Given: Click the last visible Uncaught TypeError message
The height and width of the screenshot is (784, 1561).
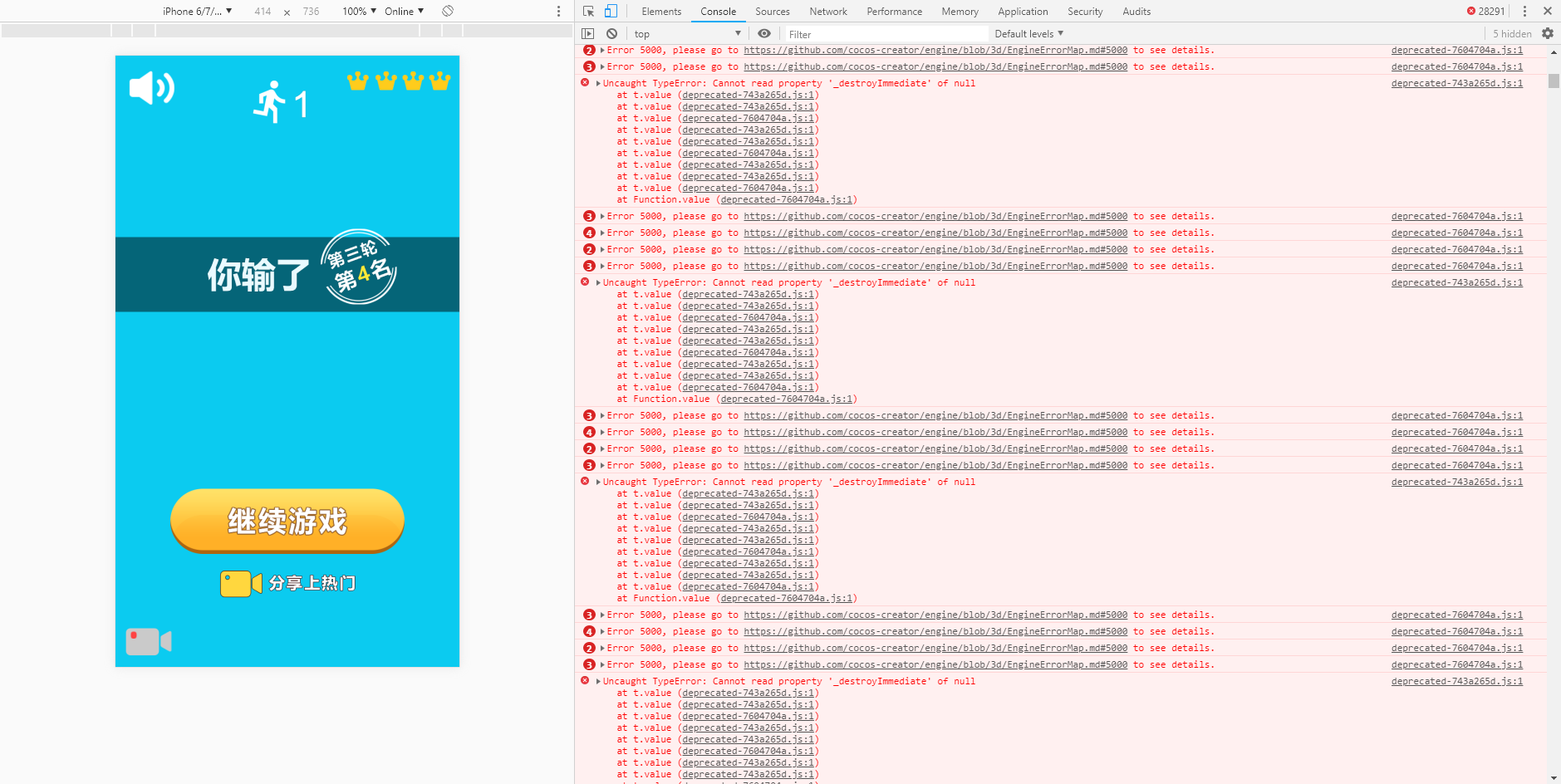Looking at the screenshot, I should 789,681.
